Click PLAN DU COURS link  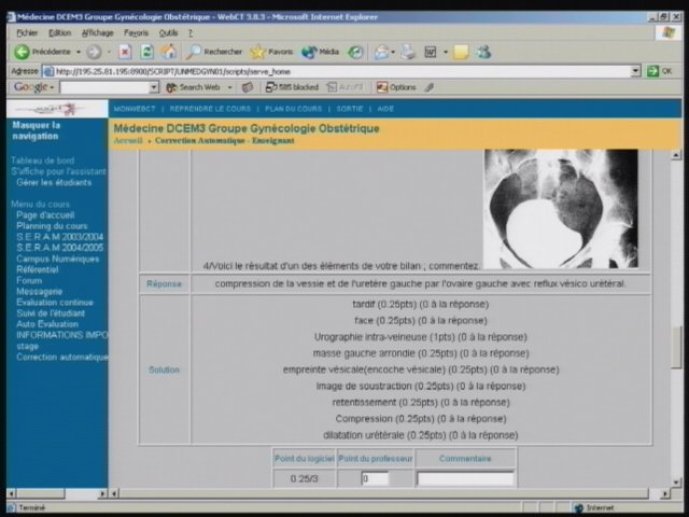point(294,109)
